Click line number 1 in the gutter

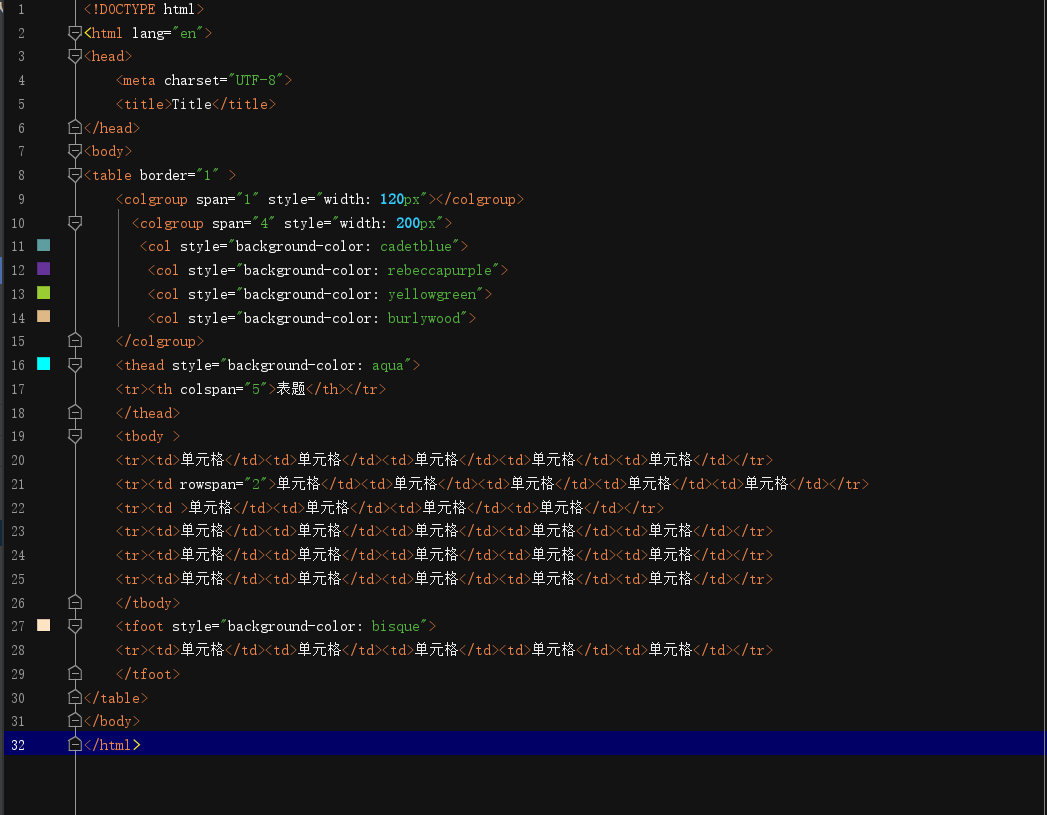(21, 9)
